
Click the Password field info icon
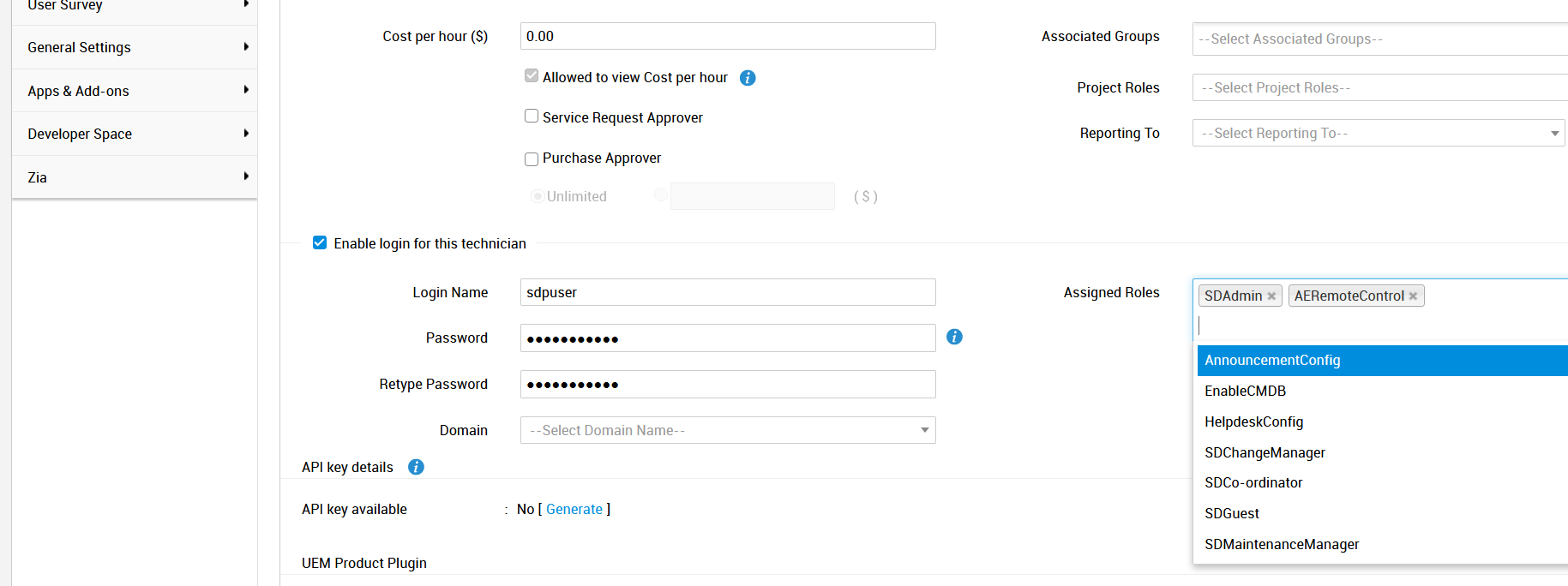(x=954, y=337)
